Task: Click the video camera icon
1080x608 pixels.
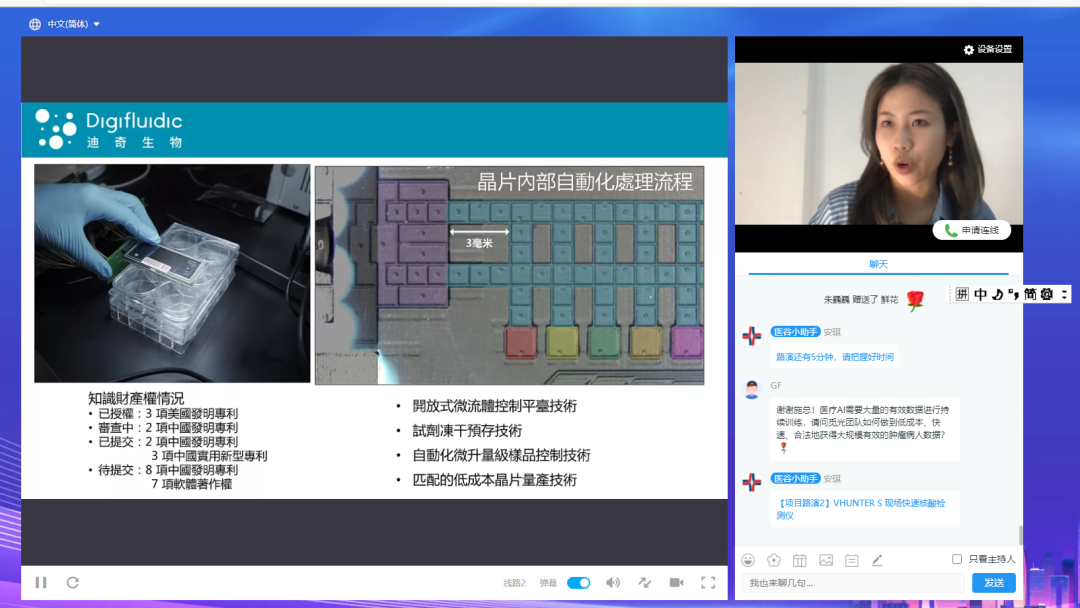Action: point(676,583)
